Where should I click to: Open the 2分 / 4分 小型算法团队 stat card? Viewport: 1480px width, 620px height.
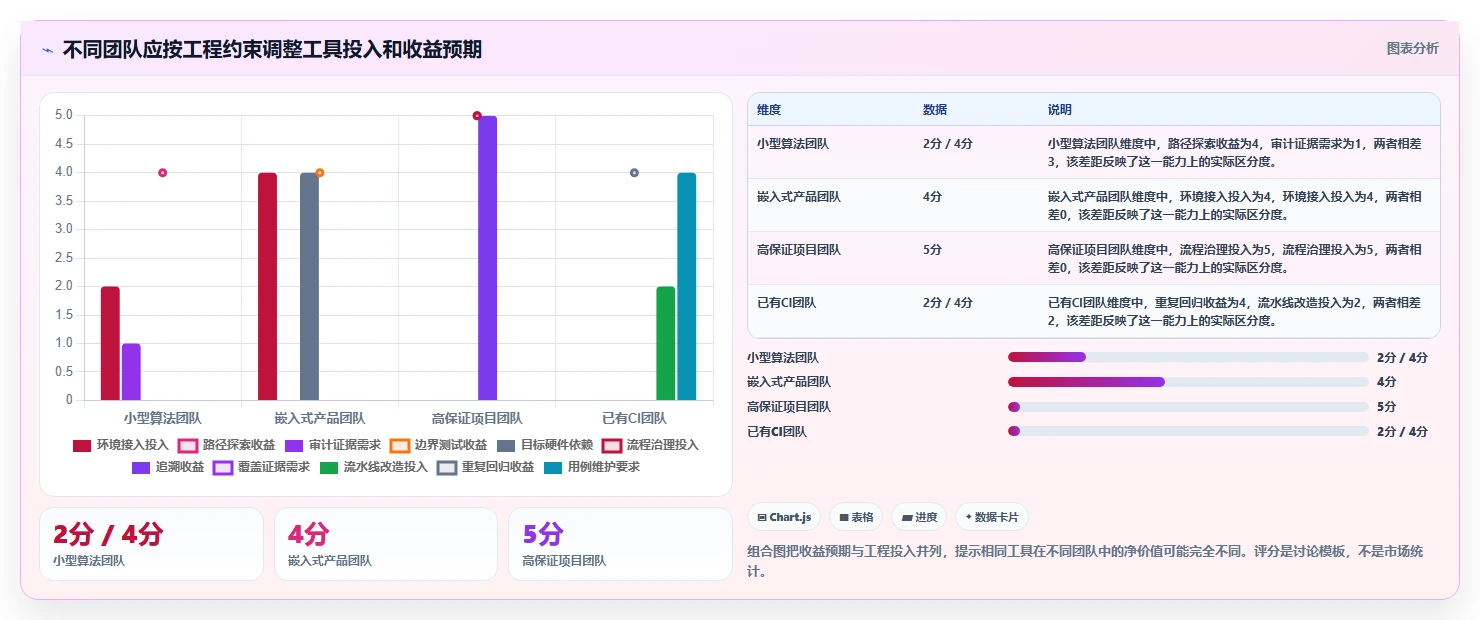[x=151, y=544]
